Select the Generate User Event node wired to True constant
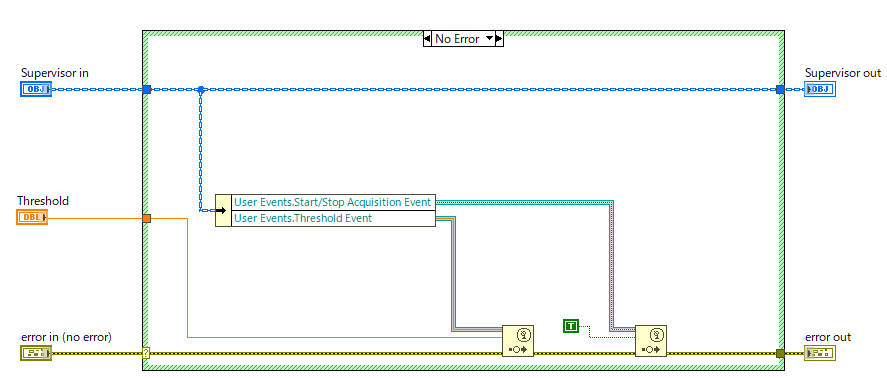 (x=651, y=341)
